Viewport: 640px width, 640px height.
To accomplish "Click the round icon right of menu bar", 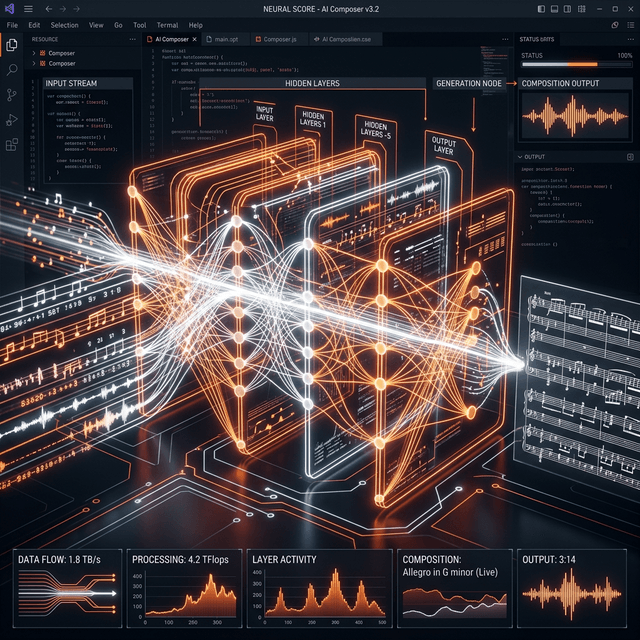I will point(615,25).
